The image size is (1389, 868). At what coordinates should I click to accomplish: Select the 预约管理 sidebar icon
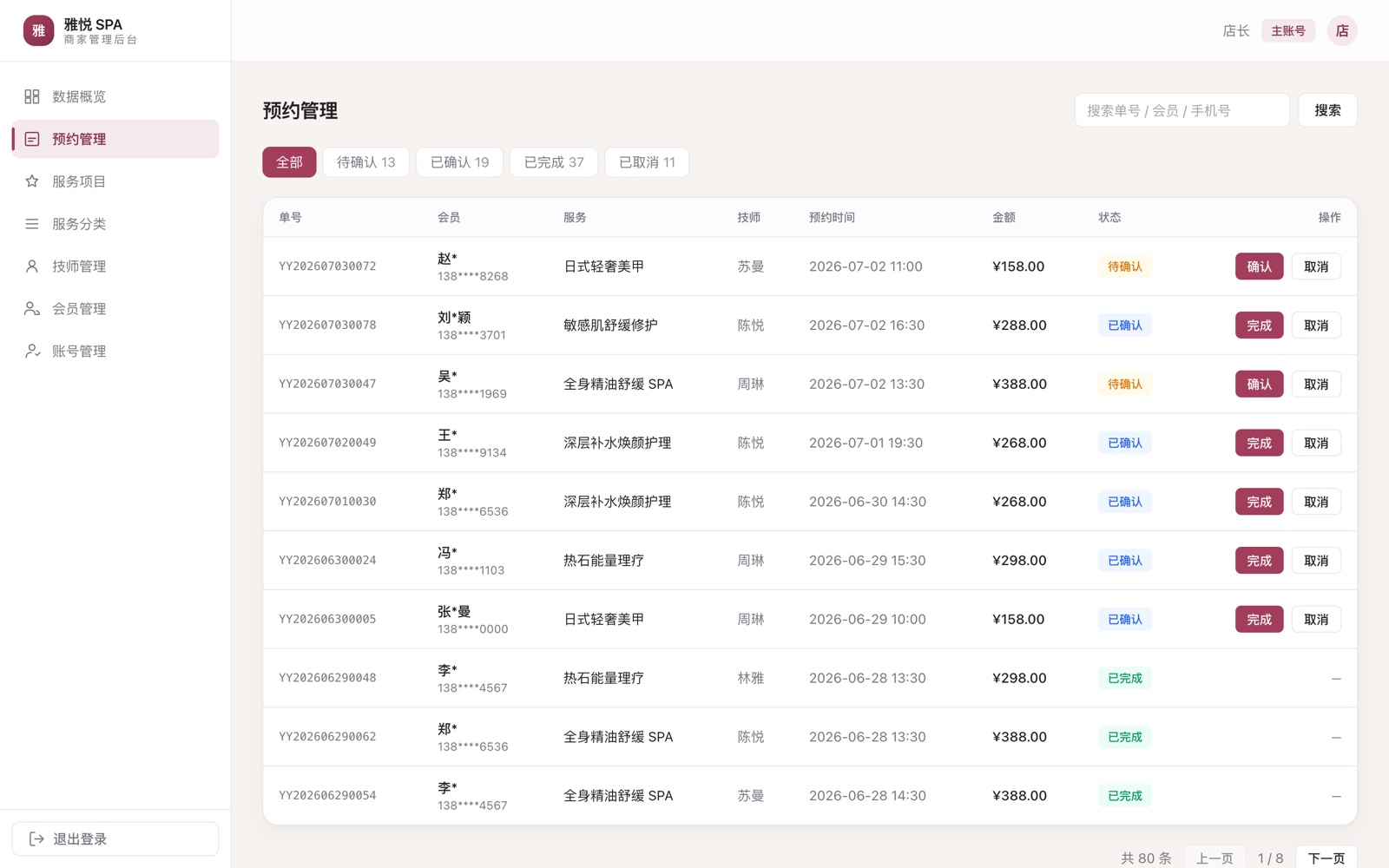point(32,139)
